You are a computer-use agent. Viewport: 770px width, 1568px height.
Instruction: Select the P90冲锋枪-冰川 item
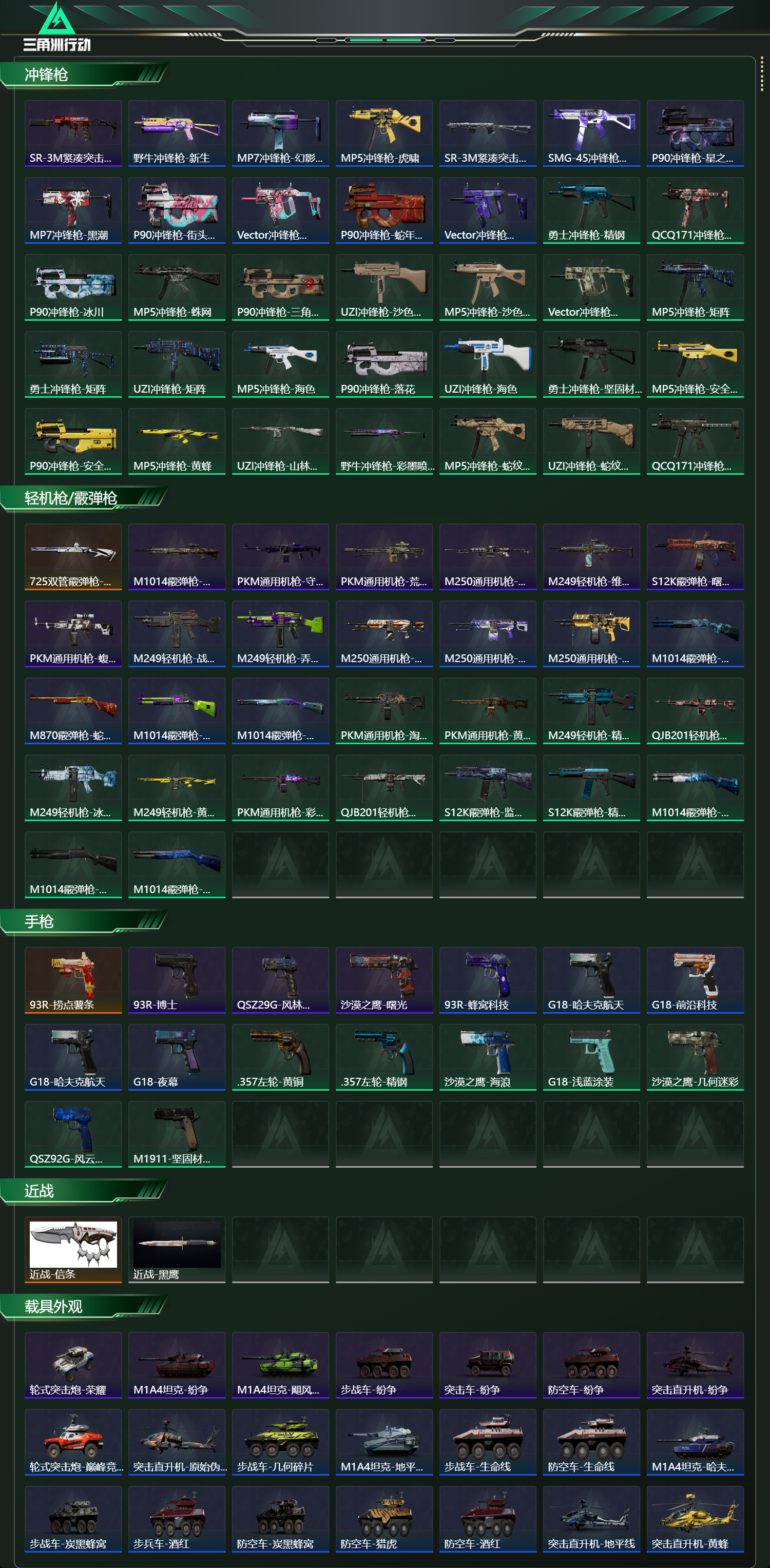tap(73, 287)
